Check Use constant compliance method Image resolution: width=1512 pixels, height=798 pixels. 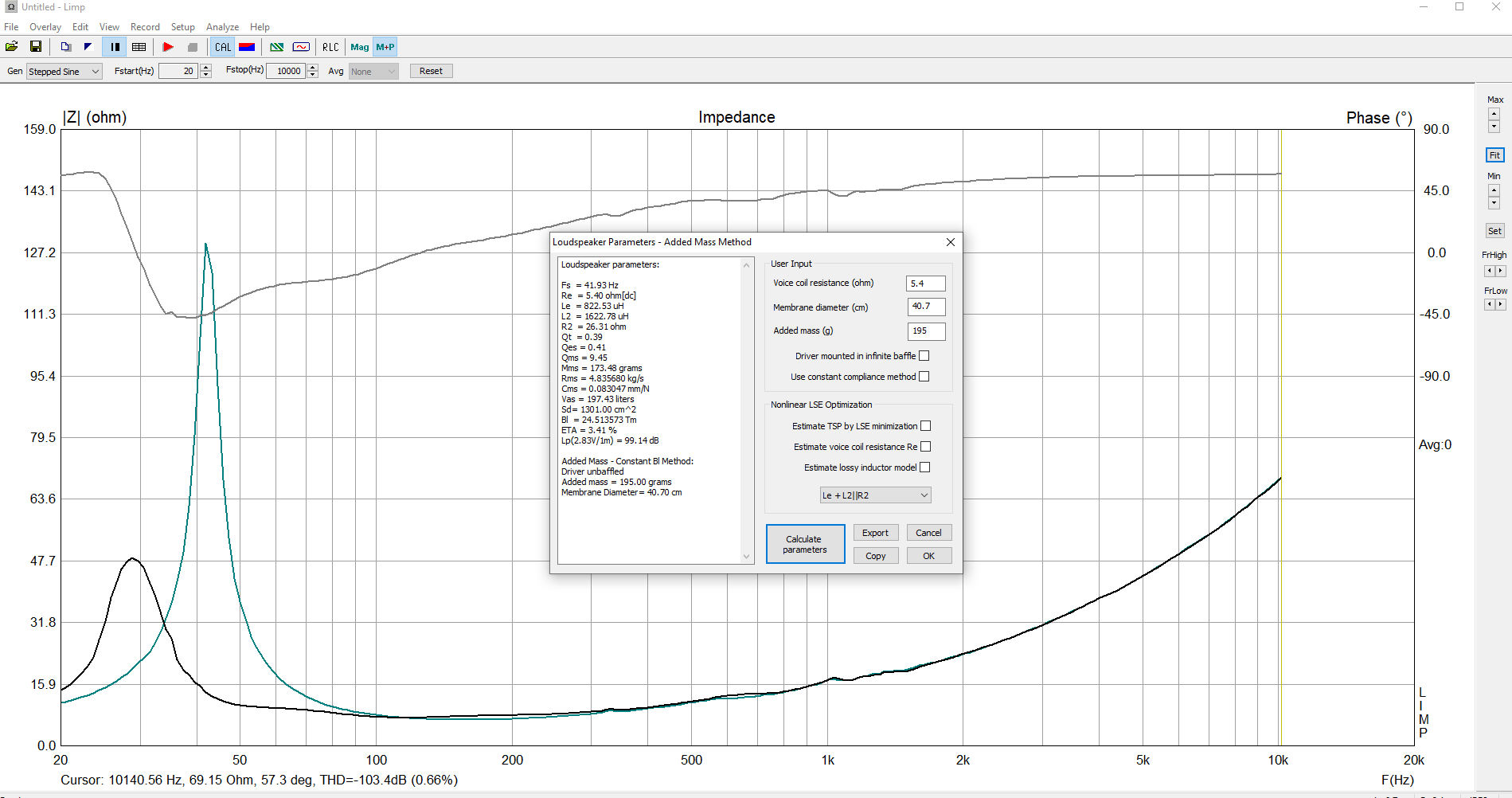click(924, 377)
